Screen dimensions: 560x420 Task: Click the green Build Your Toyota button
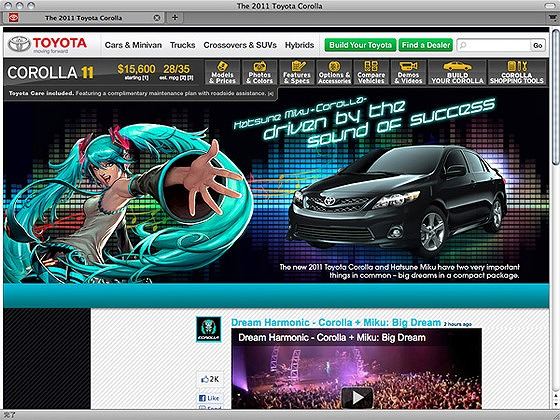(360, 45)
